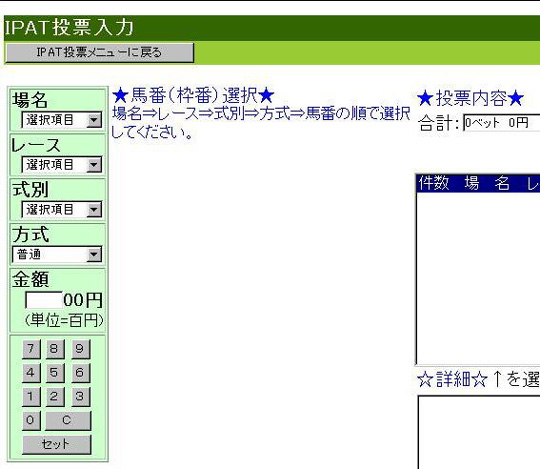Image resolution: width=540 pixels, height=469 pixels.
Task: Open the 場名 selection dropdown
Action: tap(62, 120)
